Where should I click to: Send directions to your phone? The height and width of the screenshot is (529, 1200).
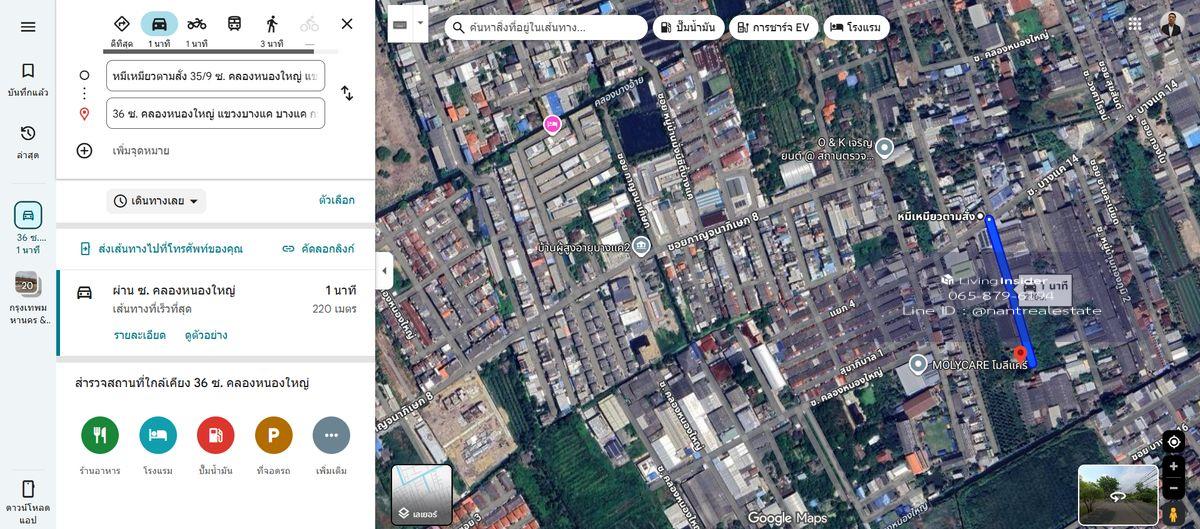coord(161,249)
